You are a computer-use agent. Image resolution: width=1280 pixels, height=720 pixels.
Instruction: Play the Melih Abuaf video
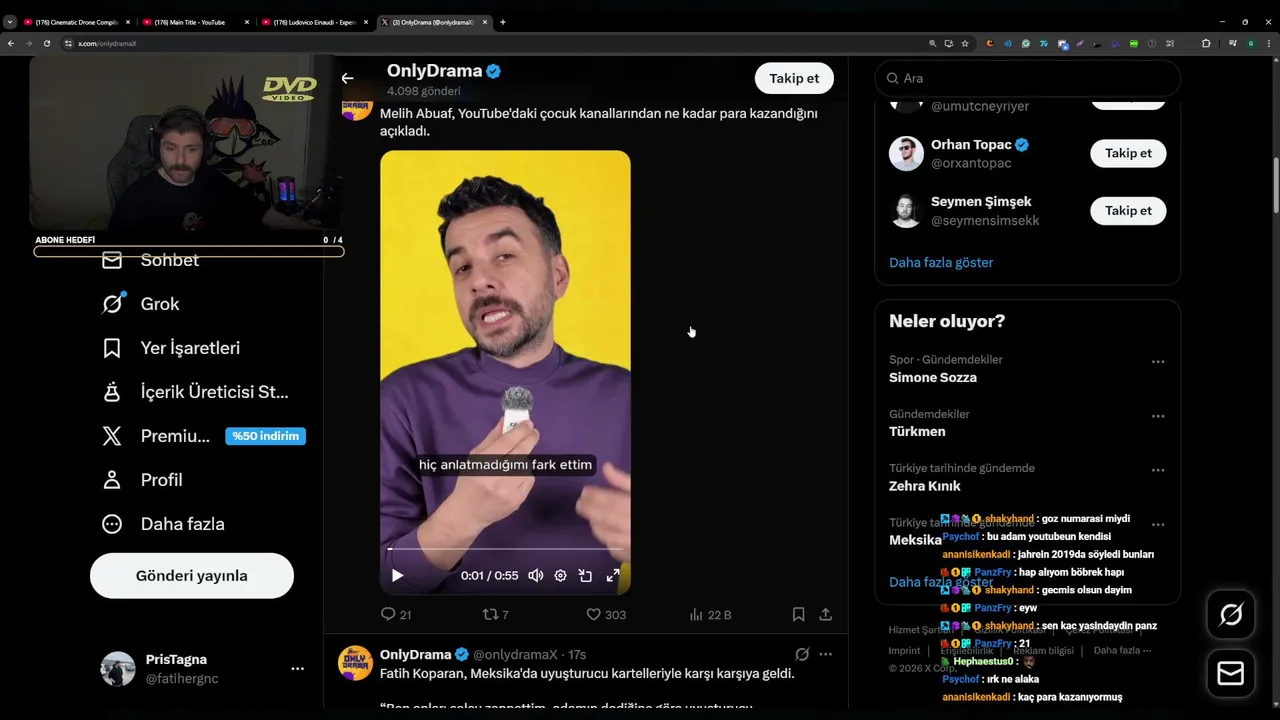click(x=397, y=575)
